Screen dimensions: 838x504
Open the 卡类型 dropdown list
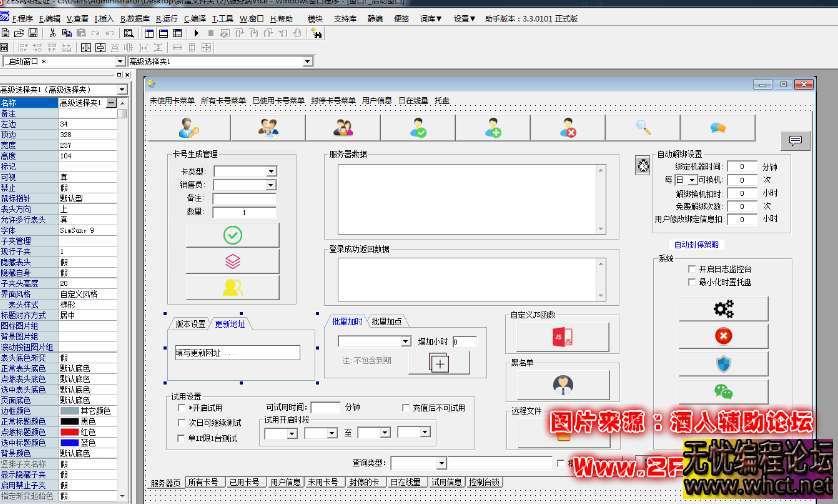click(x=270, y=172)
